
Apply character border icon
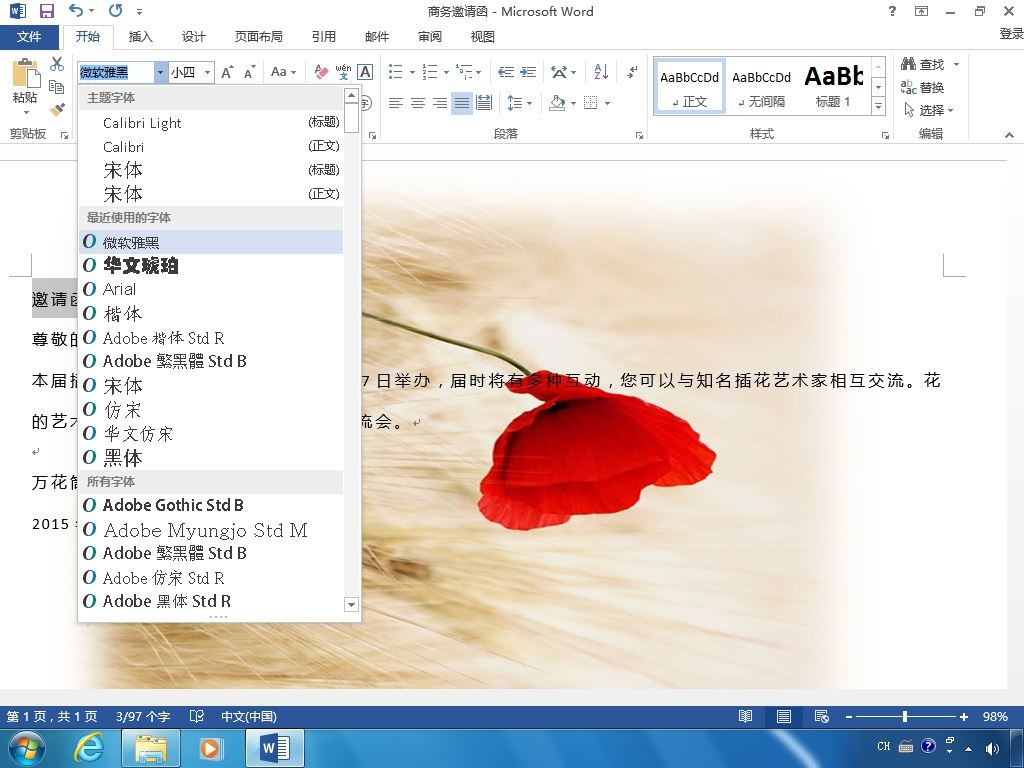point(365,72)
